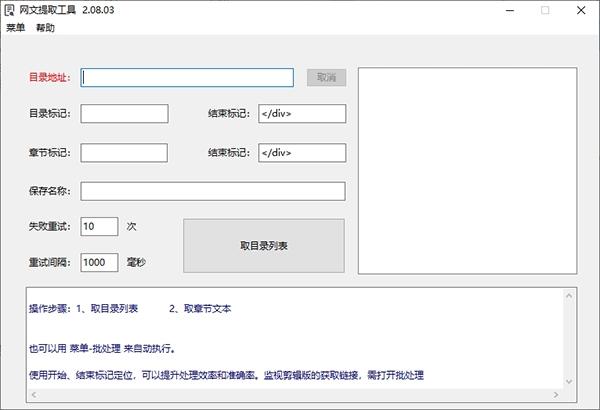Click the empty list box on the right

click(468, 171)
